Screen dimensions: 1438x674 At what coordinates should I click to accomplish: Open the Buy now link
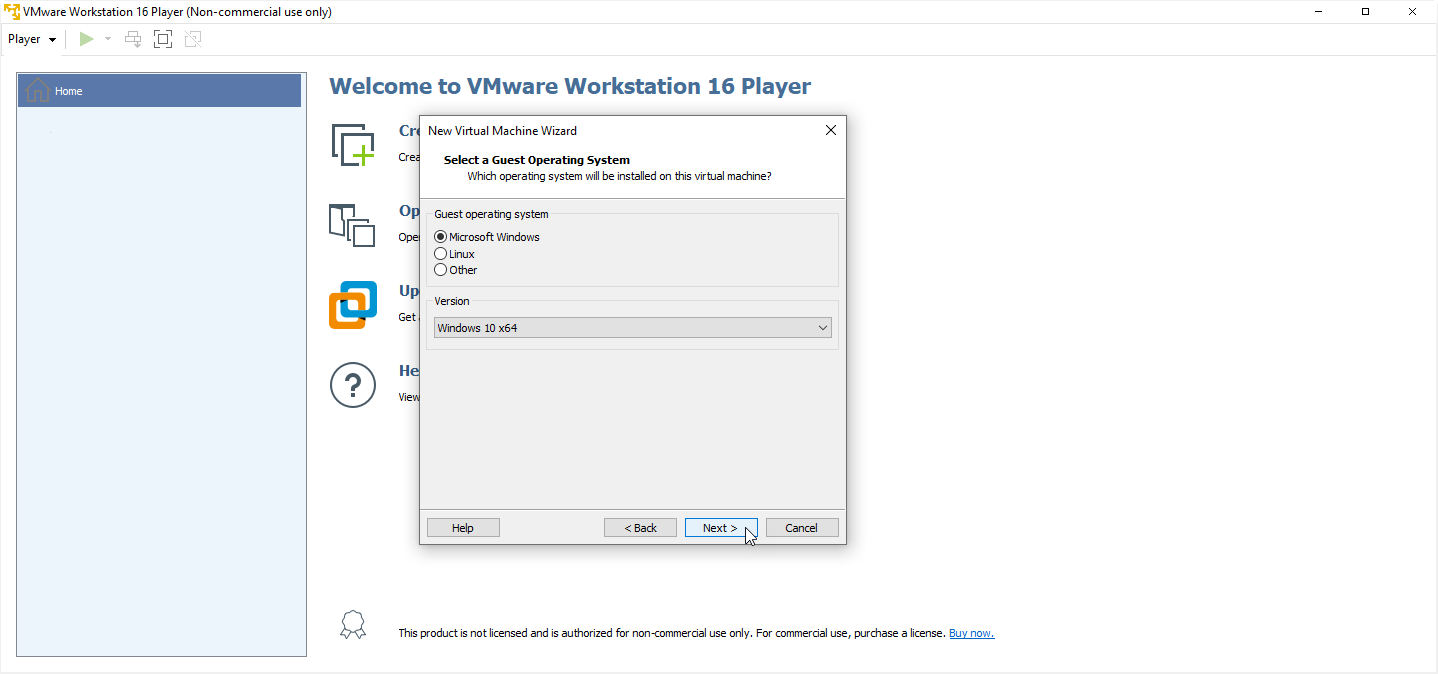(x=971, y=633)
